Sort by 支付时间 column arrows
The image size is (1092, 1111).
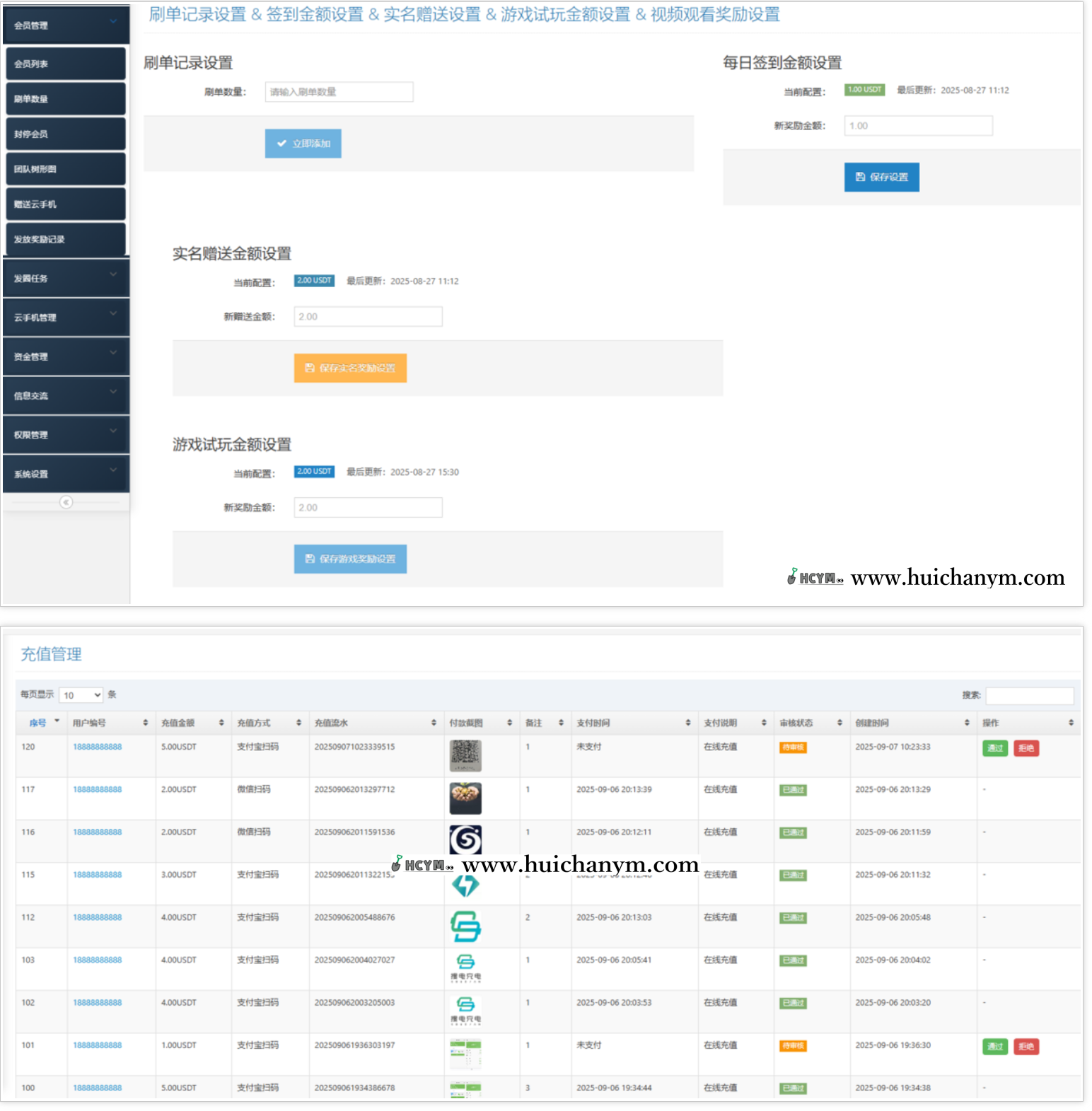687,723
